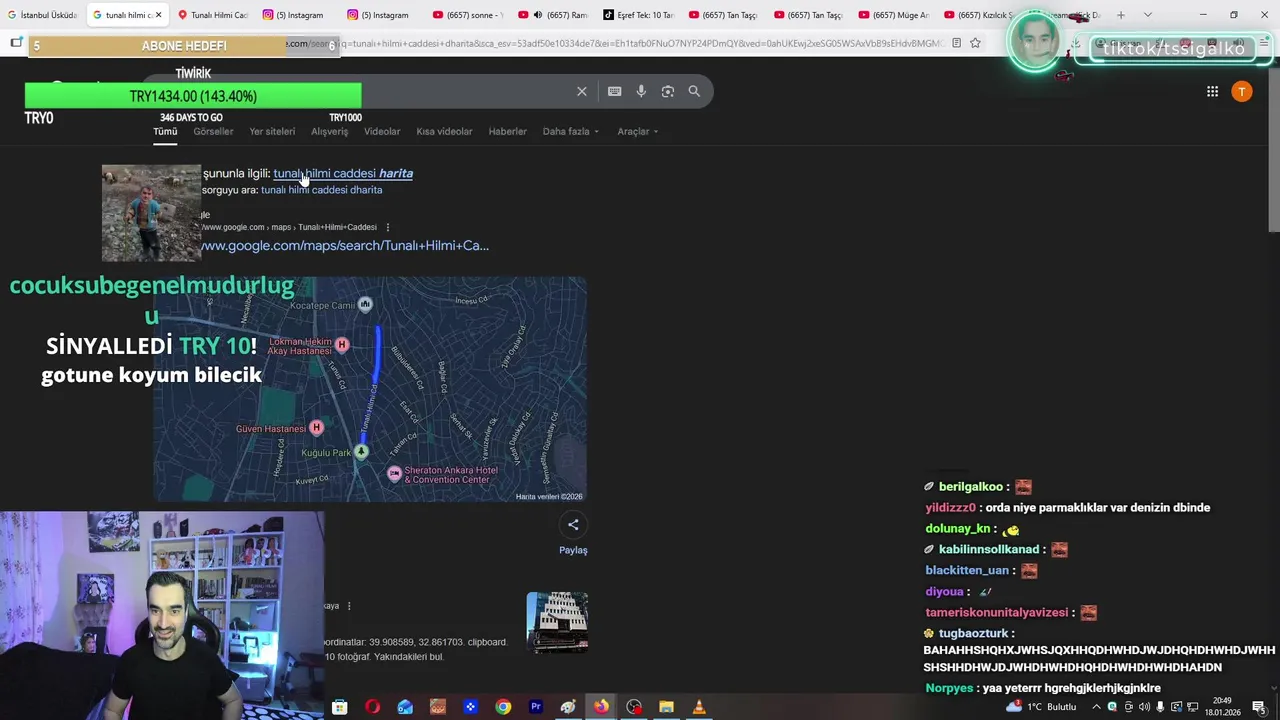This screenshot has width=1280, height=720.
Task: Select the Tümü results tab
Action: click(165, 131)
